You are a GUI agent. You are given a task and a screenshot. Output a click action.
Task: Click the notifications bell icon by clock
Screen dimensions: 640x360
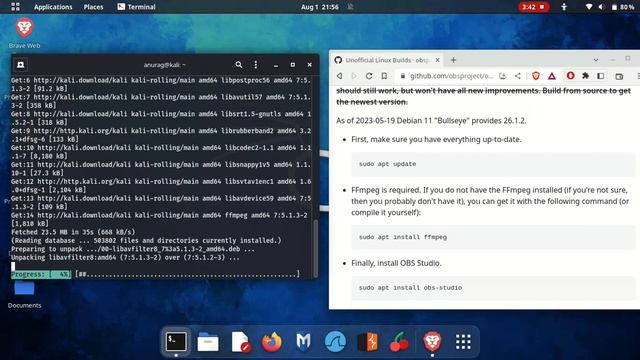pos(350,7)
